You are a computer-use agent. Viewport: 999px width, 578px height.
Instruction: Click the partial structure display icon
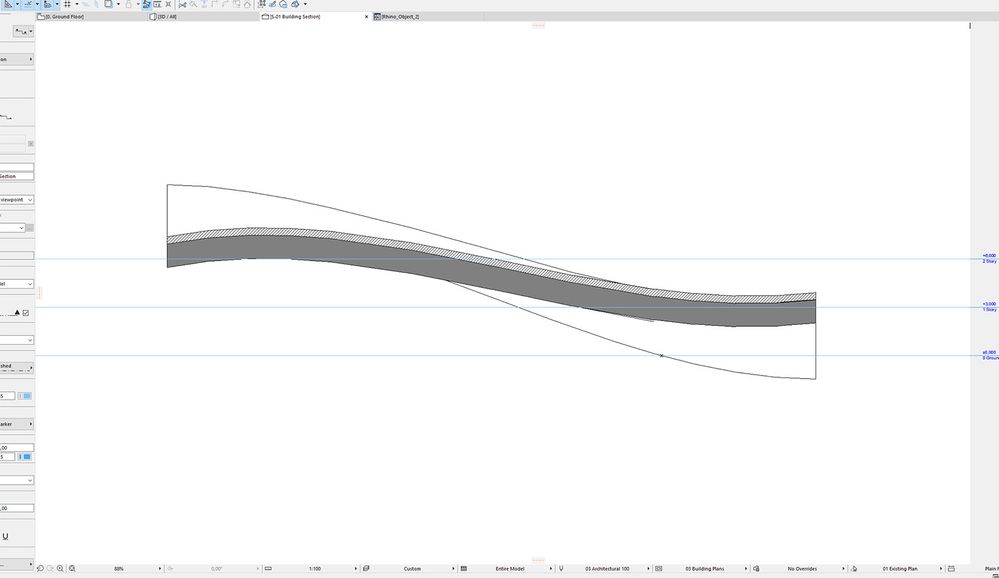[x=464, y=568]
